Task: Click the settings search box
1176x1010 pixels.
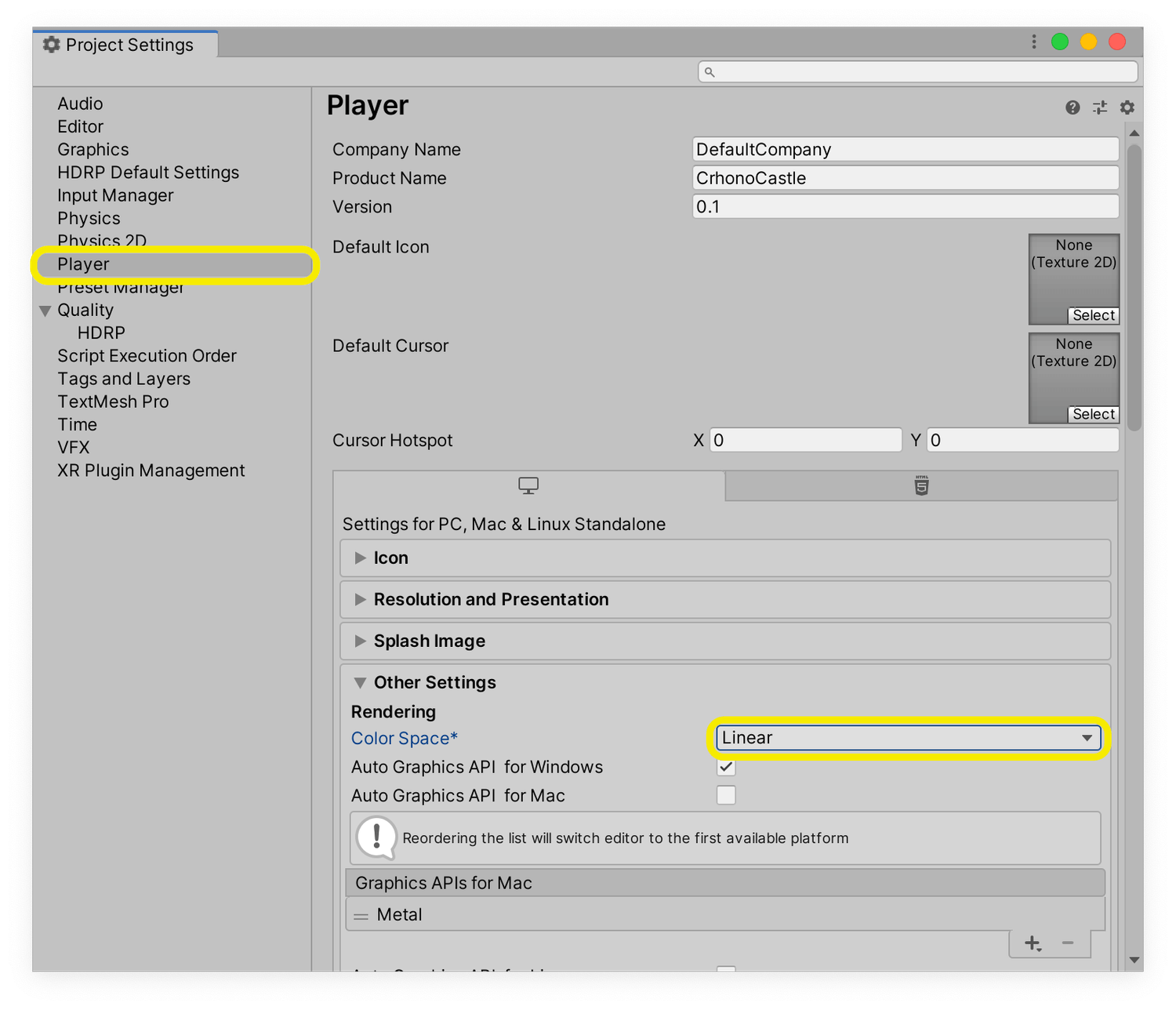Action: tap(917, 72)
